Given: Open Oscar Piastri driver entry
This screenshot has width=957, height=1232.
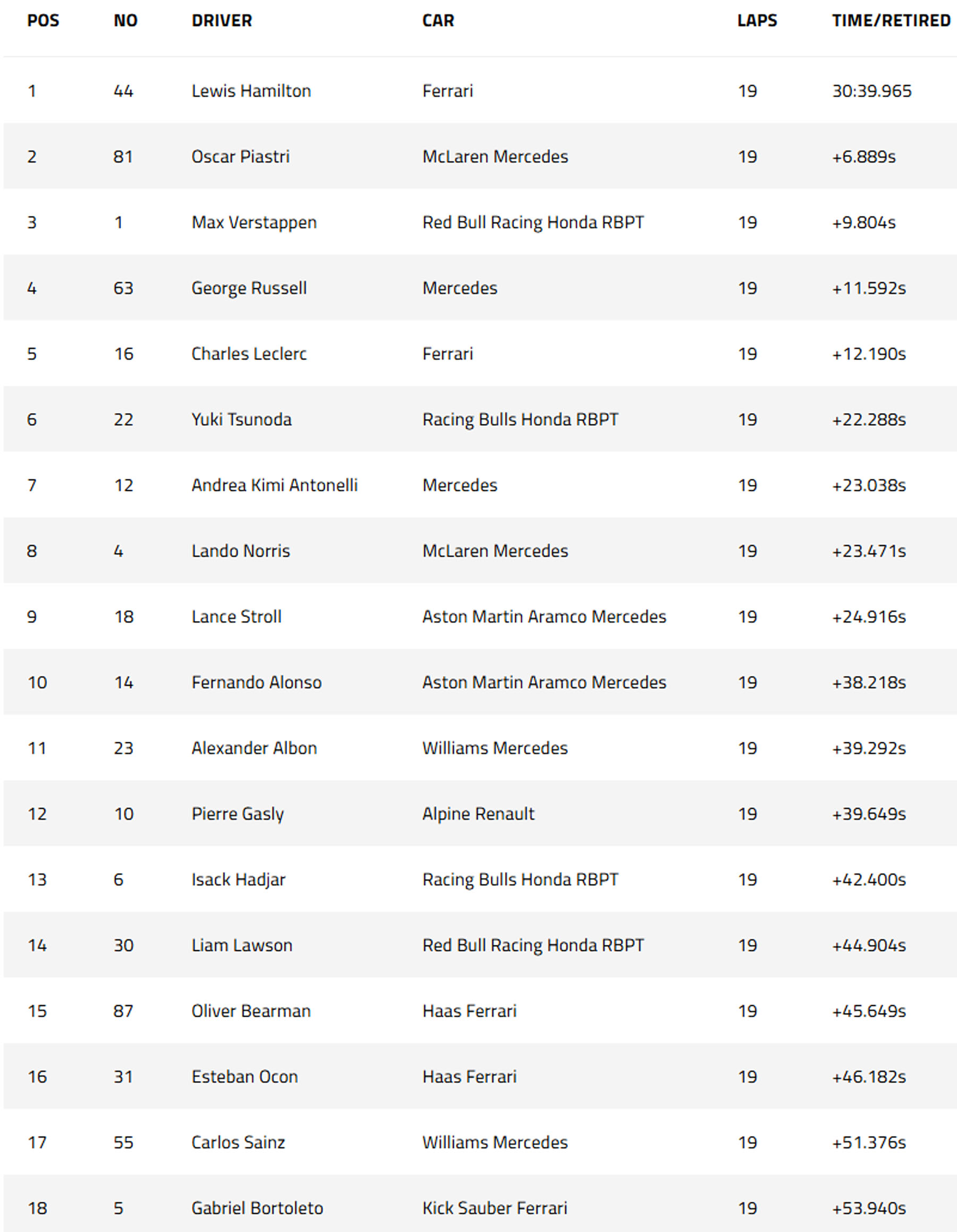Looking at the screenshot, I should tap(241, 157).
